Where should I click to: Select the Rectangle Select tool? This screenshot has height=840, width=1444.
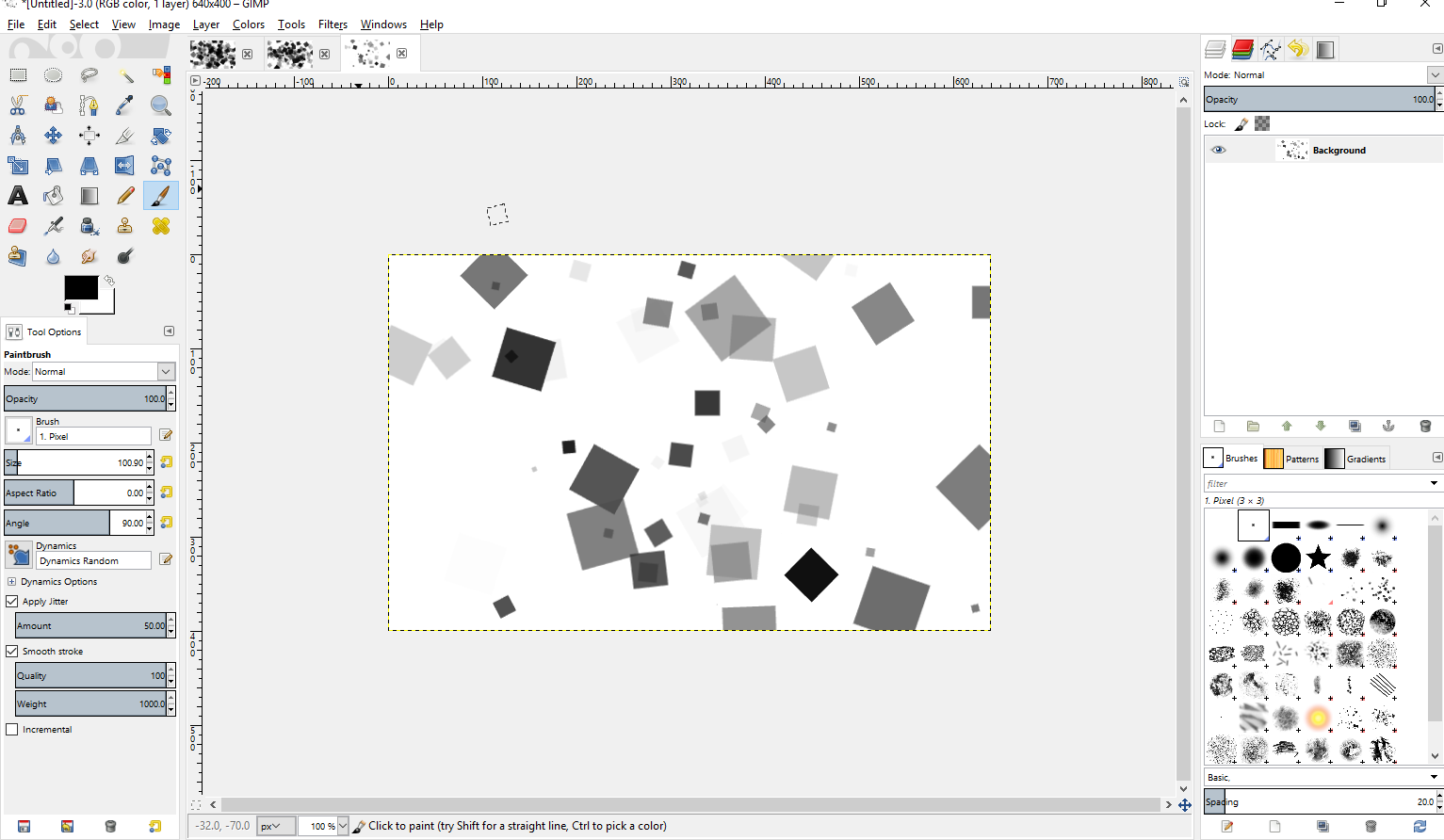(18, 75)
